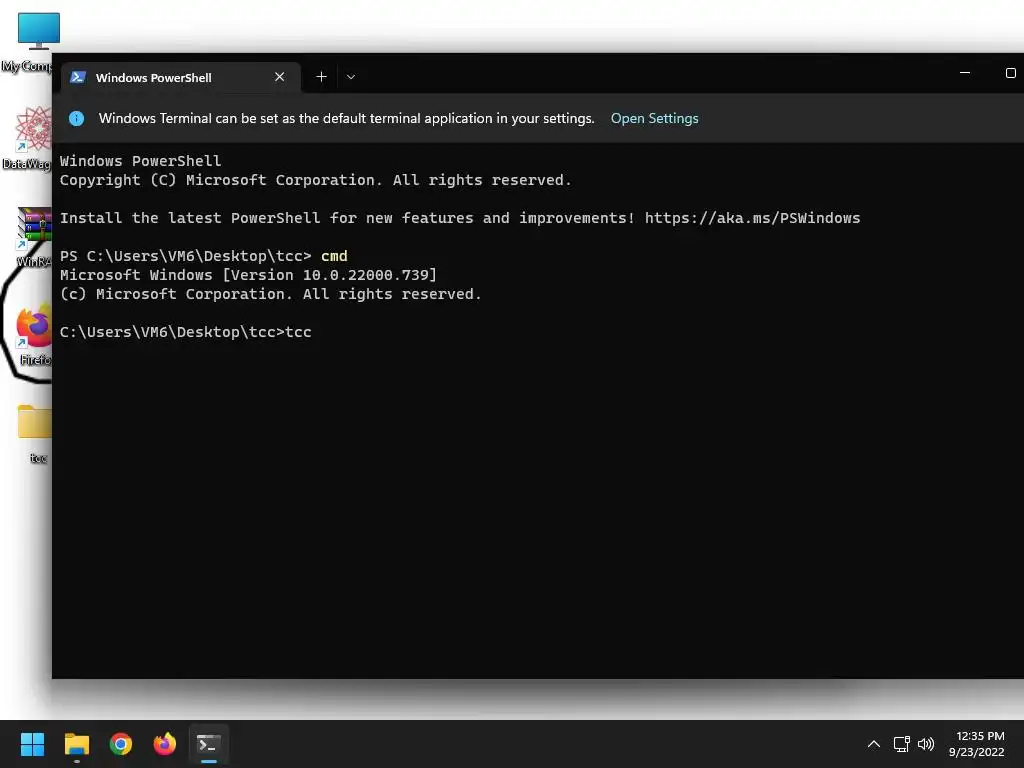Open File Explorer from the taskbar
Viewport: 1024px width, 768px height.
tap(76, 744)
